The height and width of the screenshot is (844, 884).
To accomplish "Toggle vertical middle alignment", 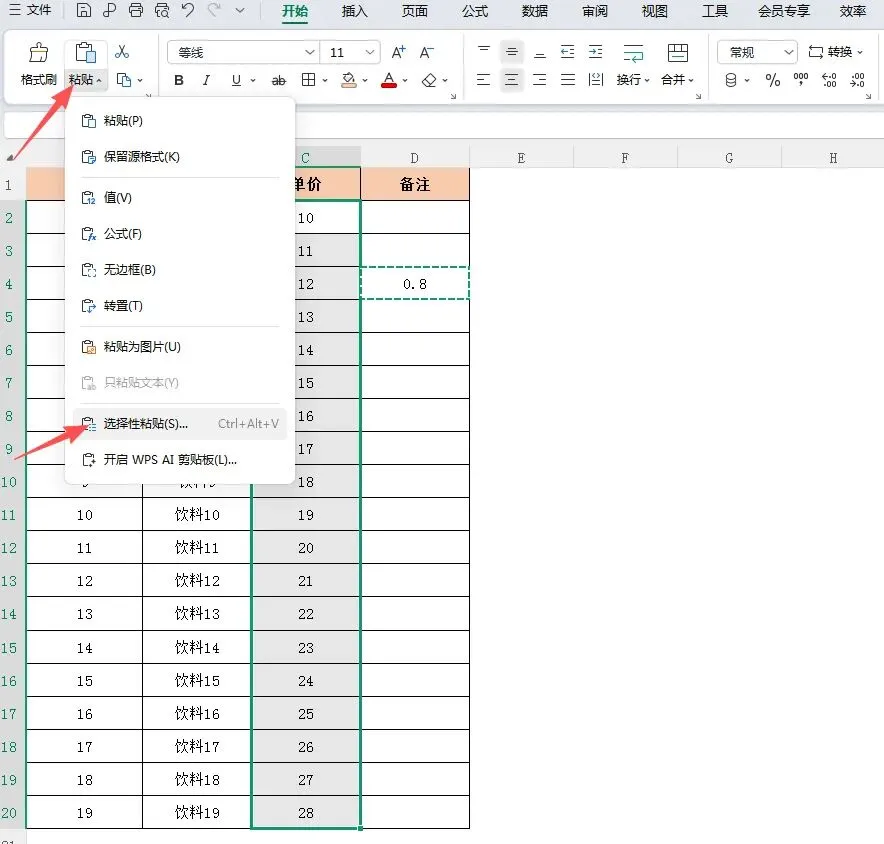I will [511, 52].
